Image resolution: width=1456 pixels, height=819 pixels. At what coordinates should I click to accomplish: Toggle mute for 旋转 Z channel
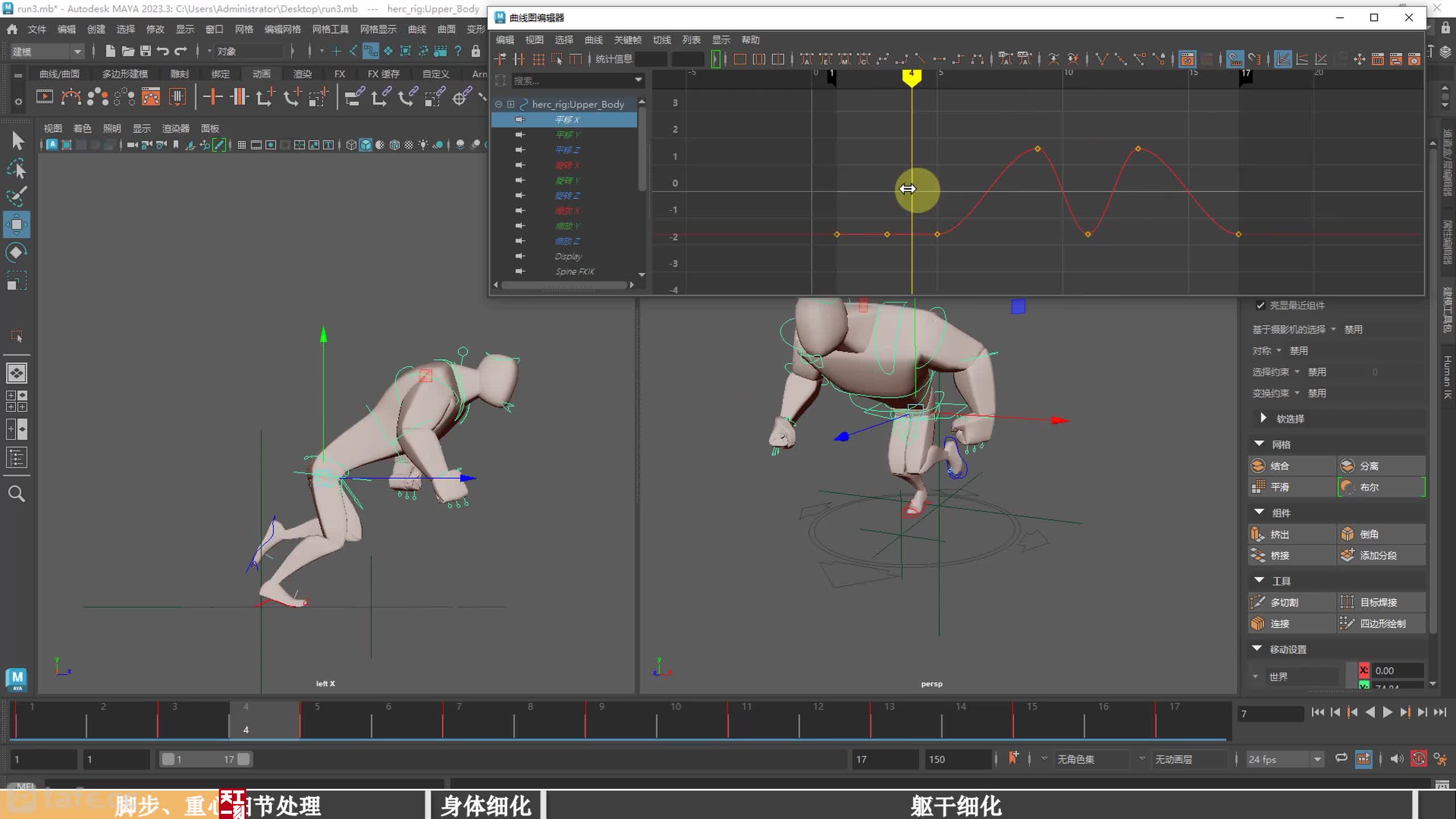[x=520, y=195]
